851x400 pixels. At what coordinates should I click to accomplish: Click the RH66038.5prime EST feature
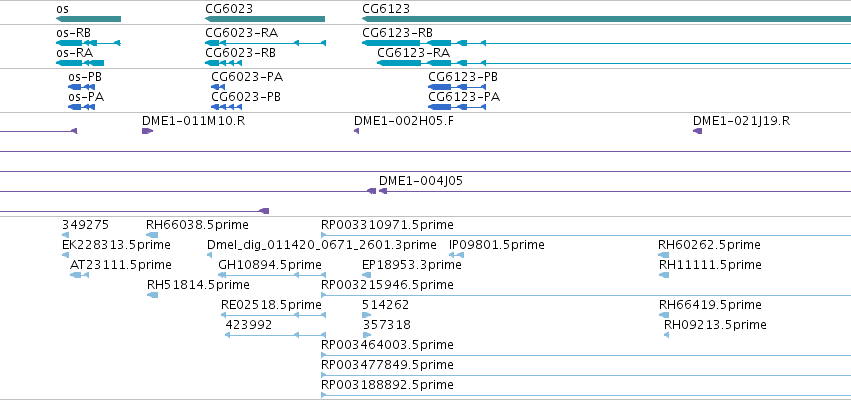point(152,235)
